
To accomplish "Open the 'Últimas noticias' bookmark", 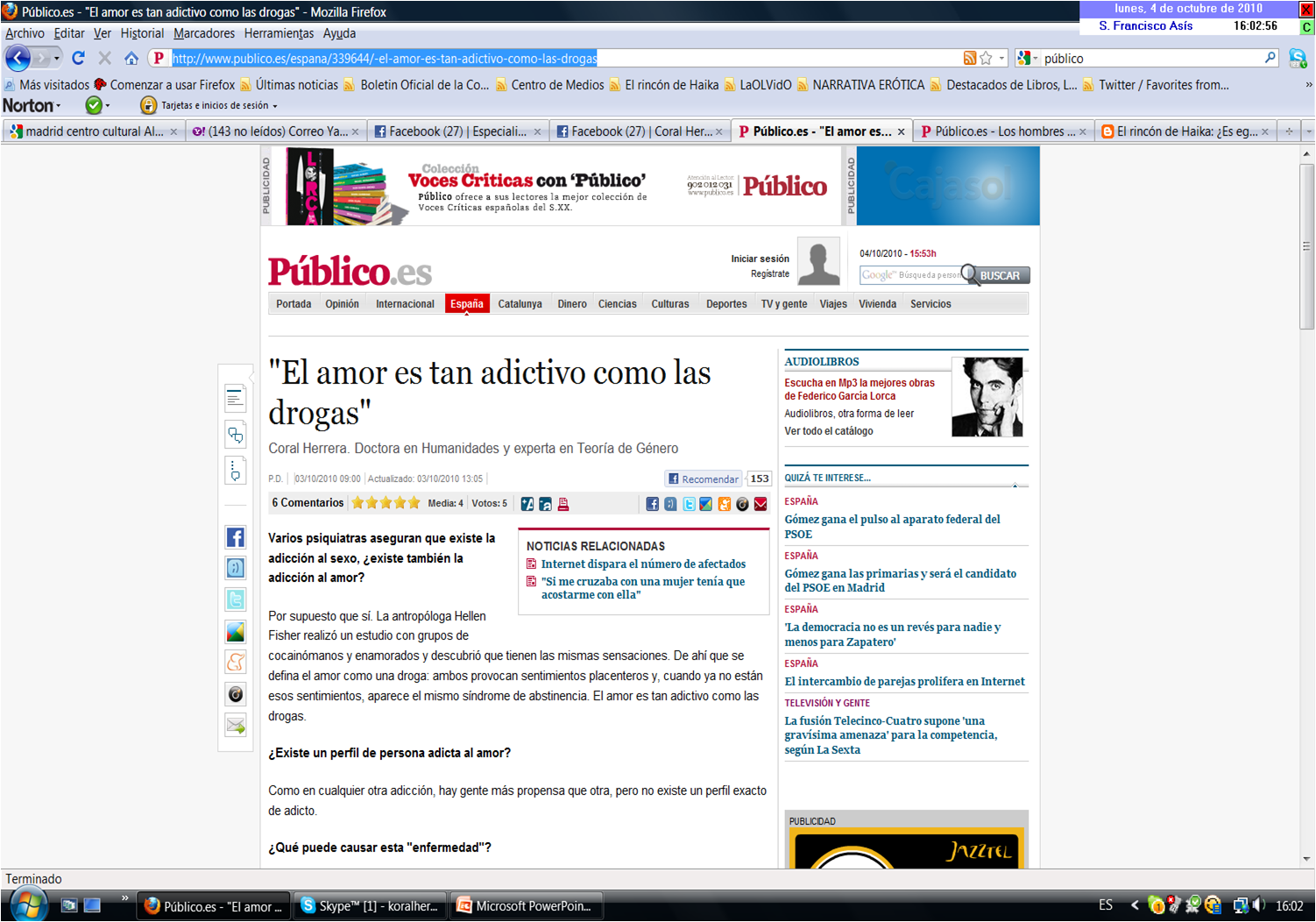I will point(289,85).
